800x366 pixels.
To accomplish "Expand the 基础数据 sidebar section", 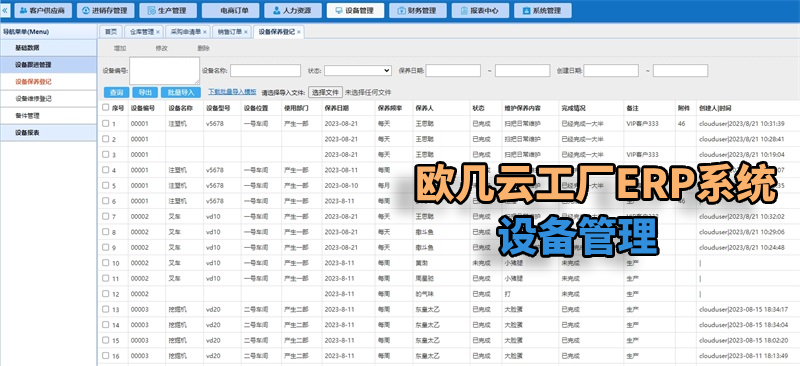I will pos(48,48).
